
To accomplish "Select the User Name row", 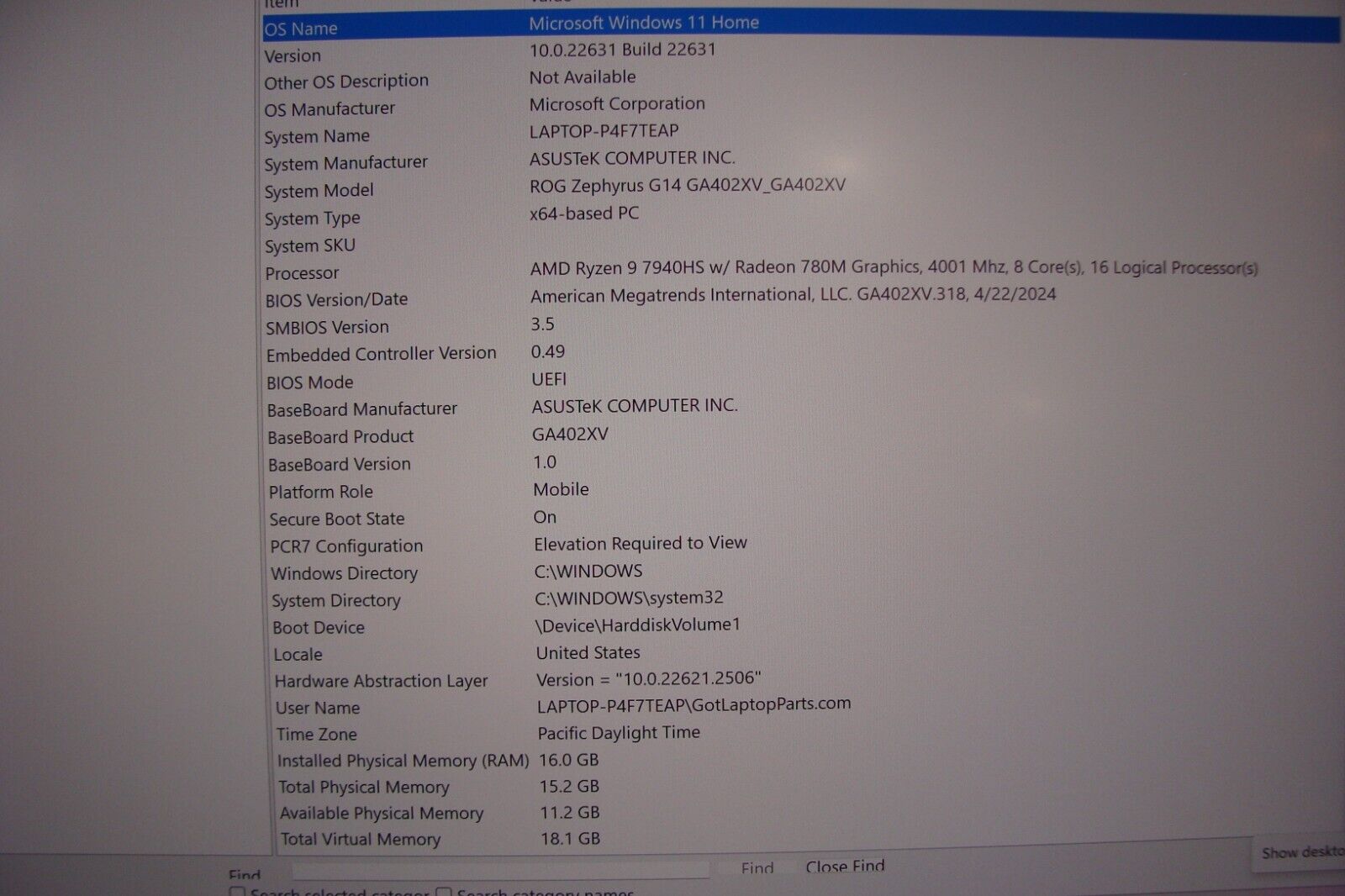I will pos(801,707).
